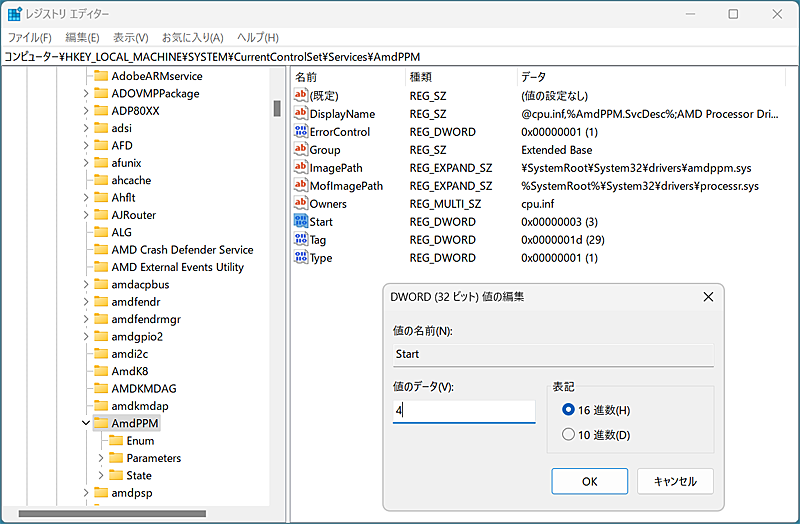Viewport: 800px width, 524px height.
Task: Click the Ahflt folder icon
Action: tap(101, 197)
